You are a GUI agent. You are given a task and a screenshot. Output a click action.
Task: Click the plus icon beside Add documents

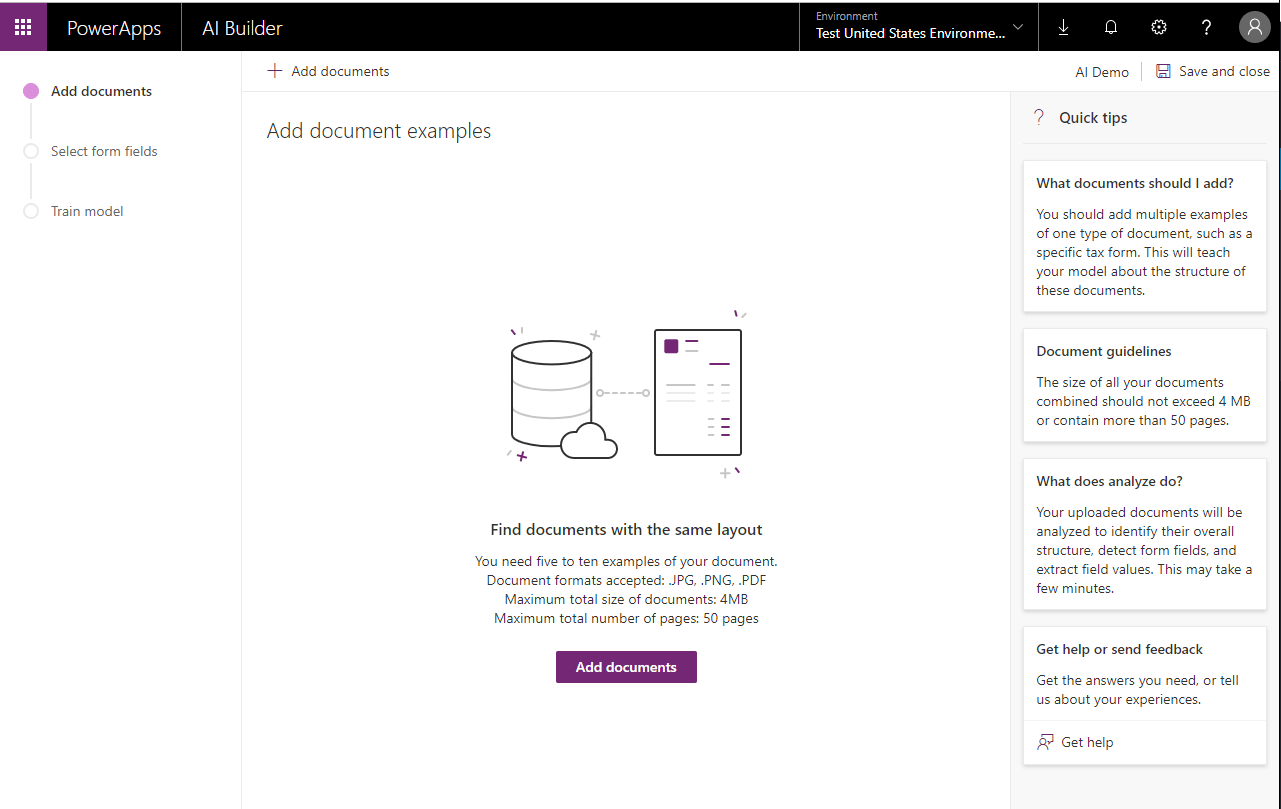point(275,71)
